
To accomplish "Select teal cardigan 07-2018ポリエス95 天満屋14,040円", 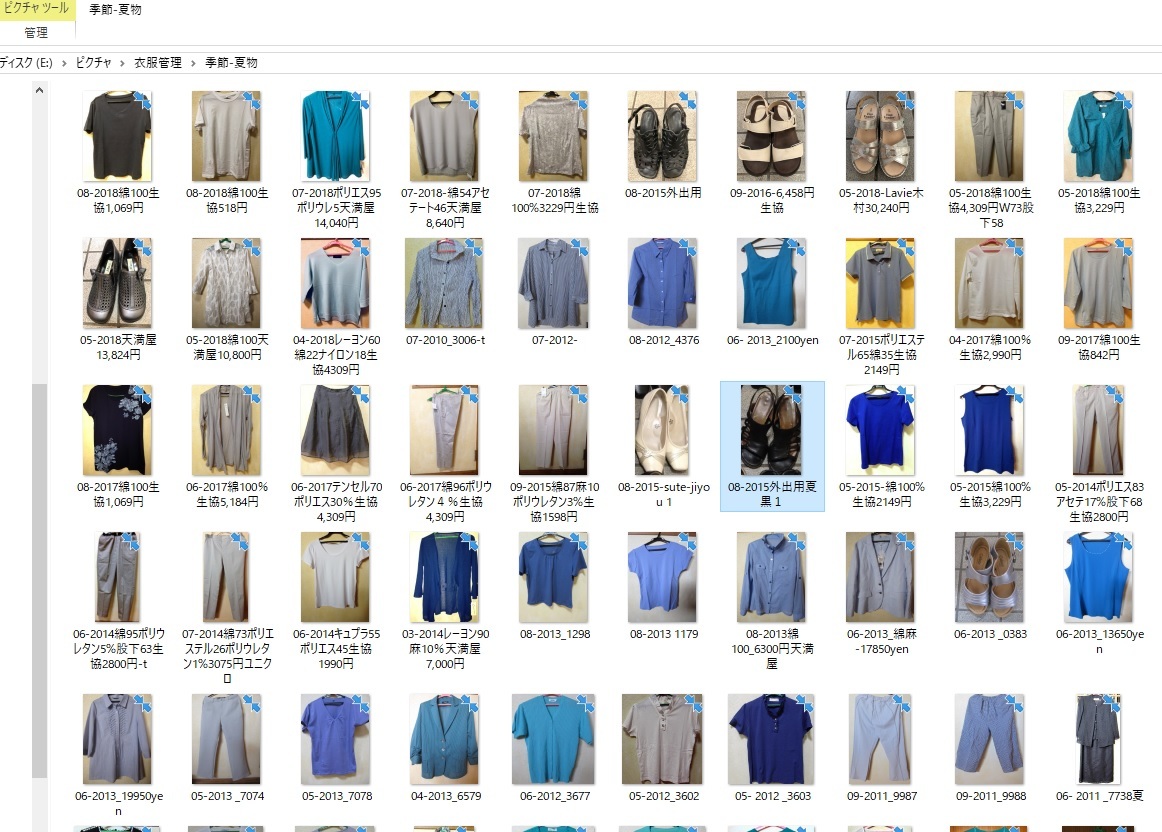I will (x=336, y=136).
